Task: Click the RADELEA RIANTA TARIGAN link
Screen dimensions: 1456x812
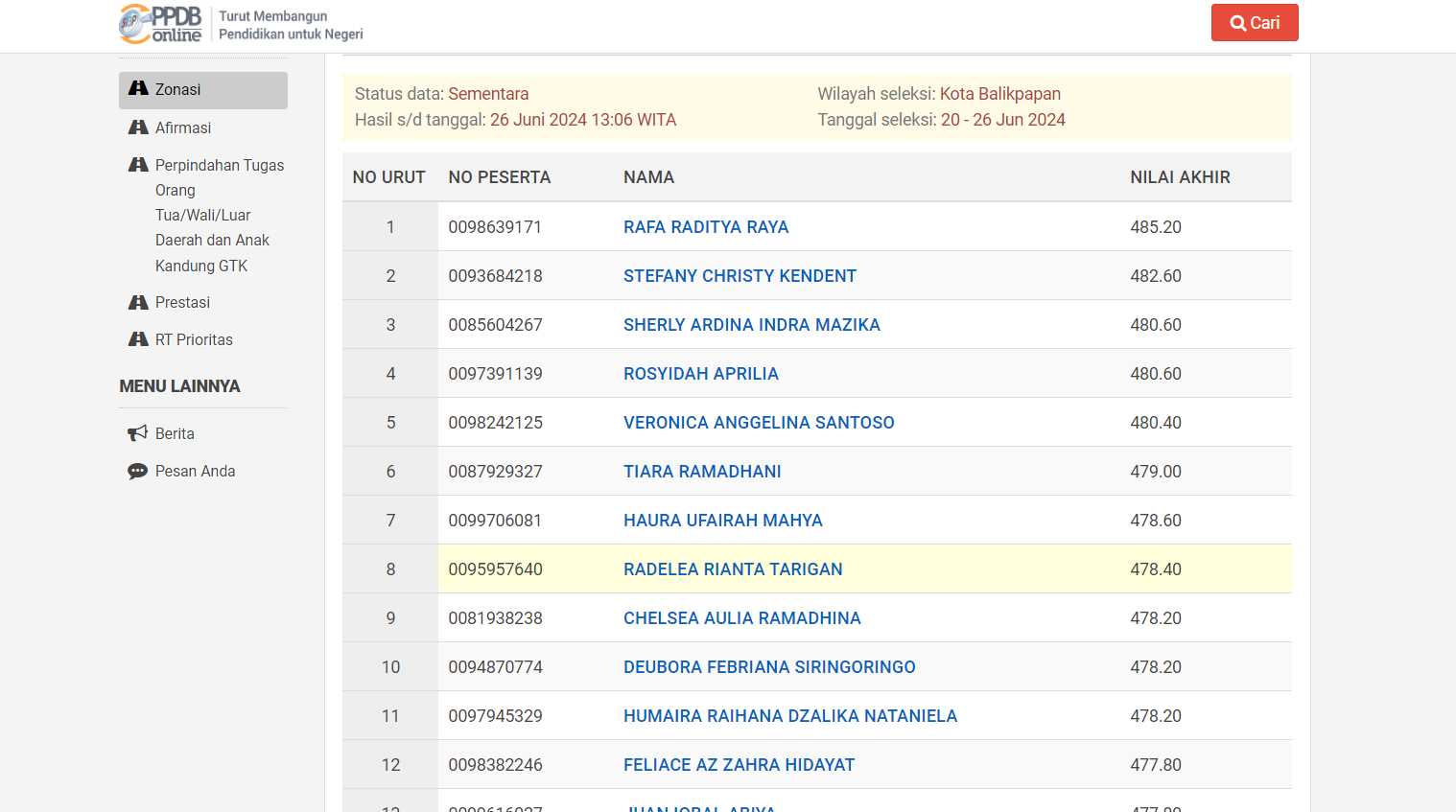Action: [x=733, y=569]
